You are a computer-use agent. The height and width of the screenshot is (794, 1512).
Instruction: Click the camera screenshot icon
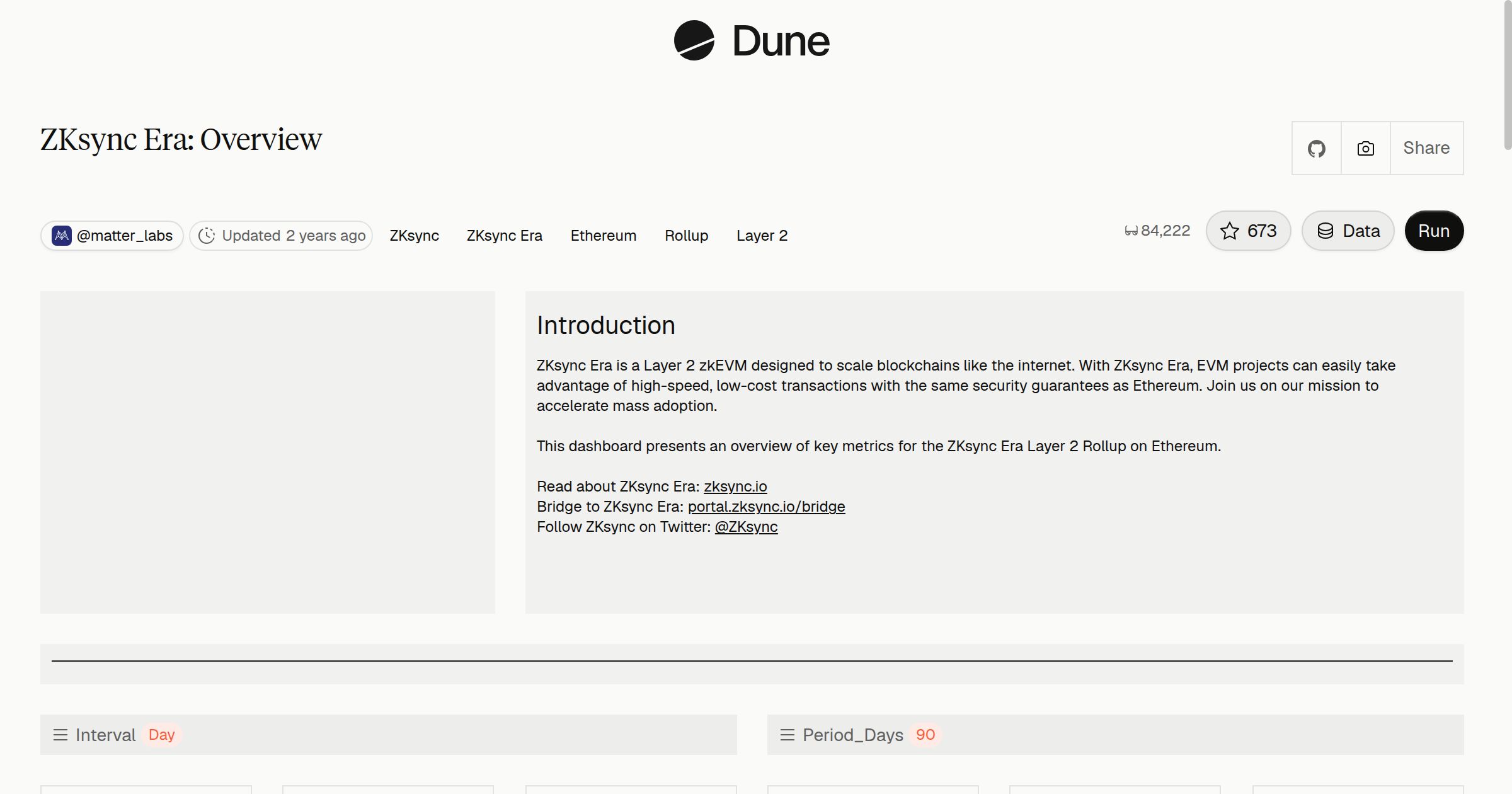tap(1365, 148)
